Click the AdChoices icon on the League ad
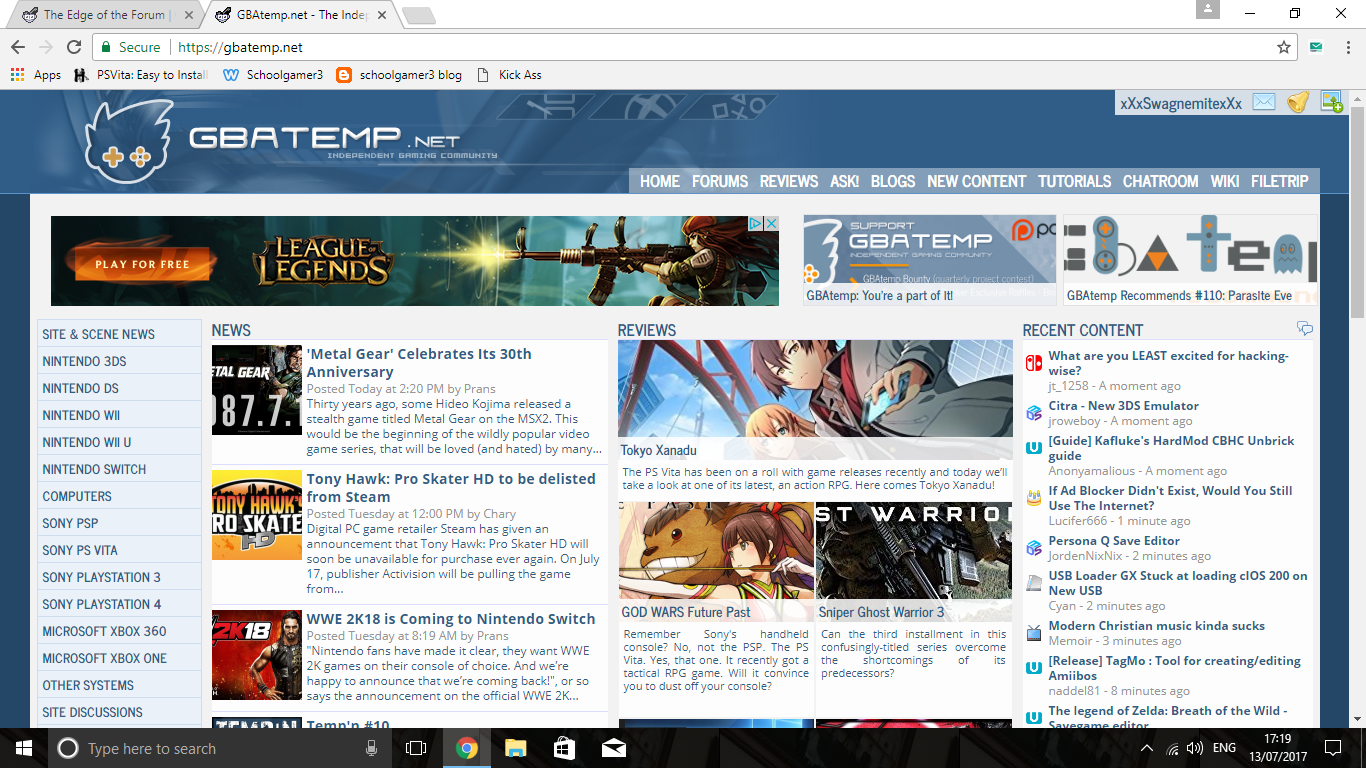Screen dimensions: 1366x768 (757, 223)
